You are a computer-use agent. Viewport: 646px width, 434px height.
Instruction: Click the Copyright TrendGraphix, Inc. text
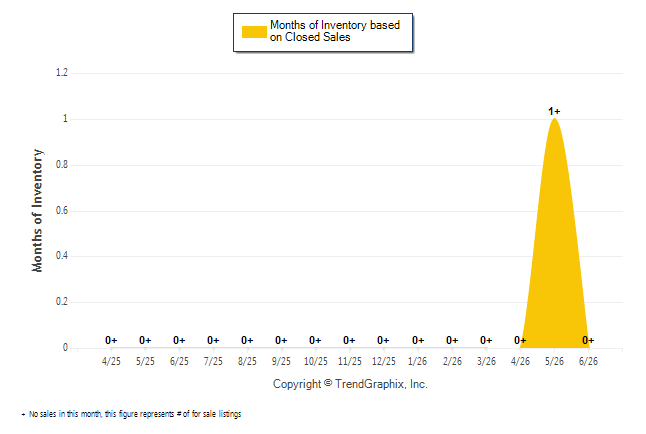coord(350,384)
